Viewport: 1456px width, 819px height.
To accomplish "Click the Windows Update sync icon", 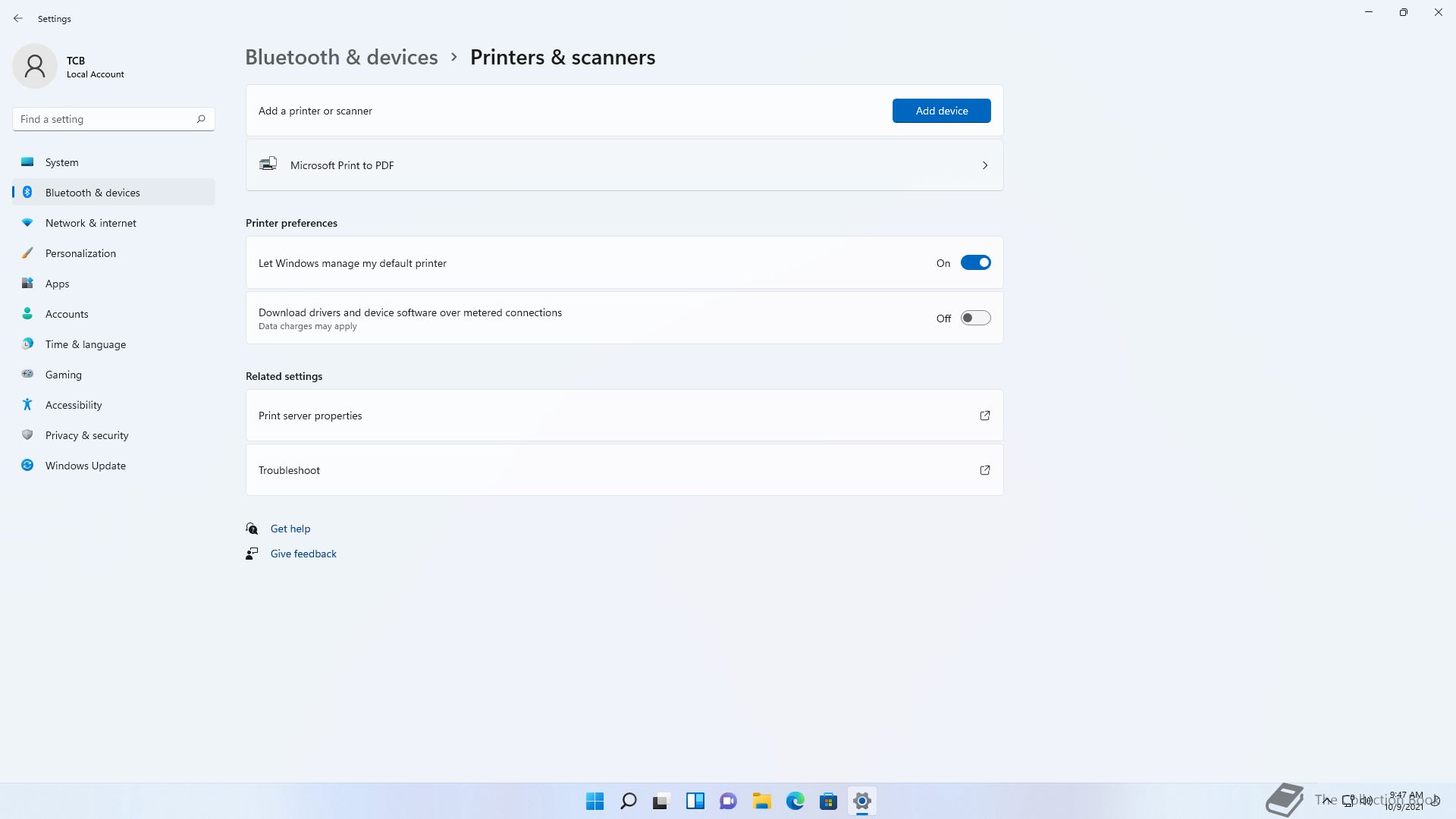I will click(x=27, y=466).
